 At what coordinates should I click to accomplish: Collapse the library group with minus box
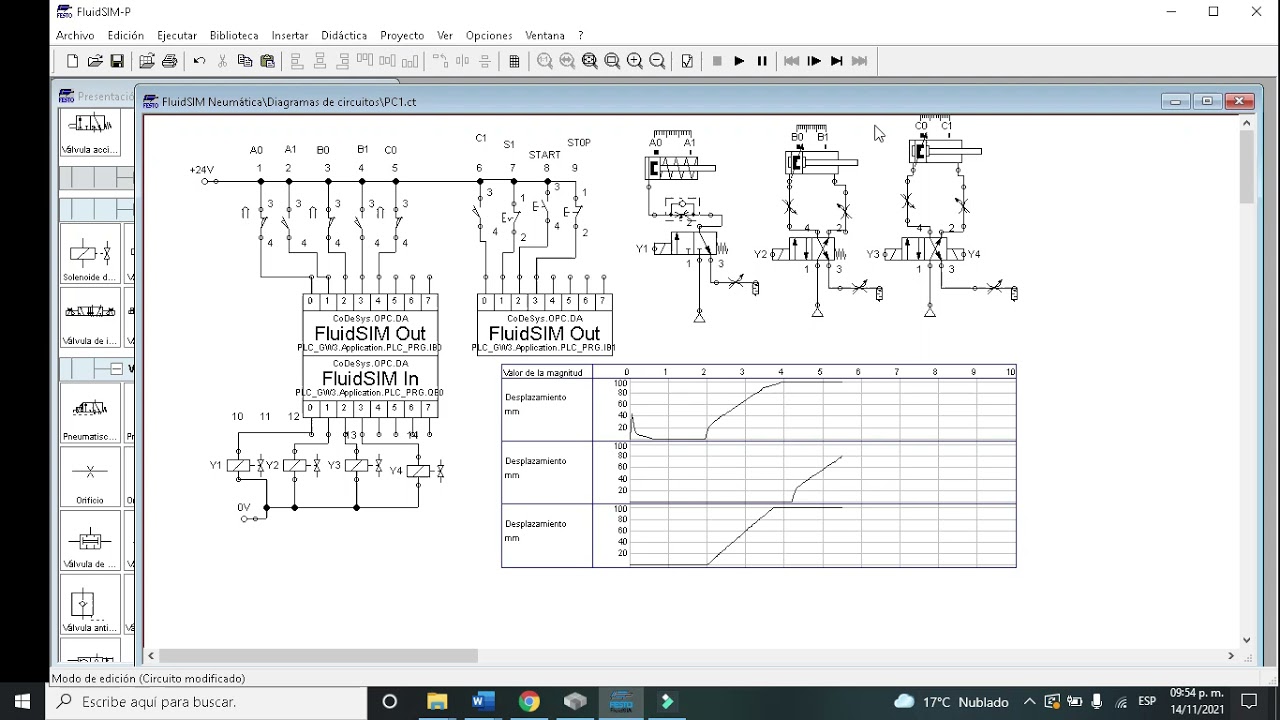pyautogui.click(x=116, y=369)
